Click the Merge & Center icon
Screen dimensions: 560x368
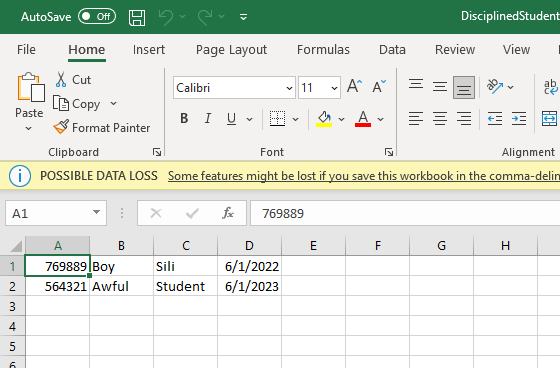550,119
